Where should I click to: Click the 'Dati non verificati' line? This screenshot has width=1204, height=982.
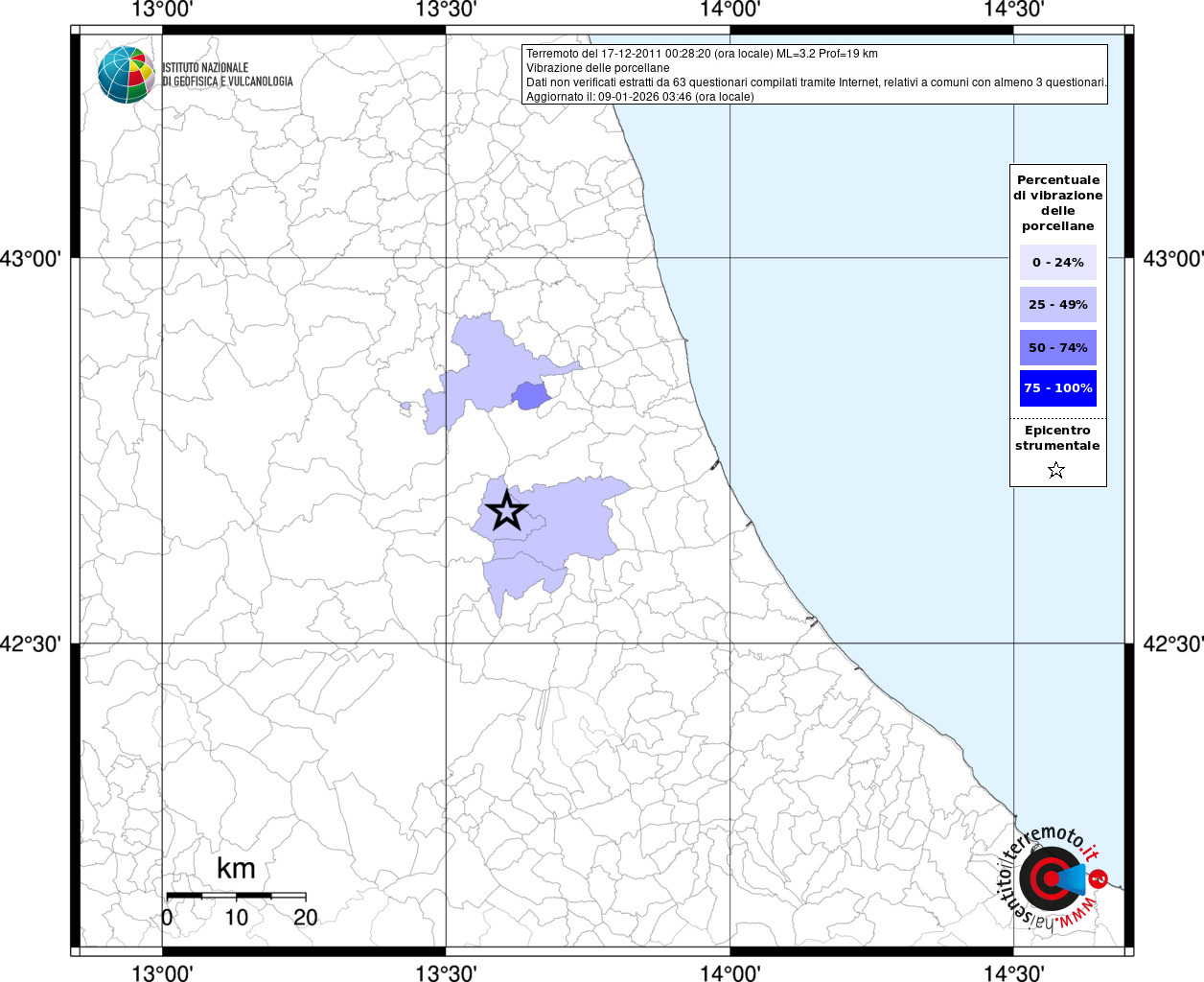817,82
